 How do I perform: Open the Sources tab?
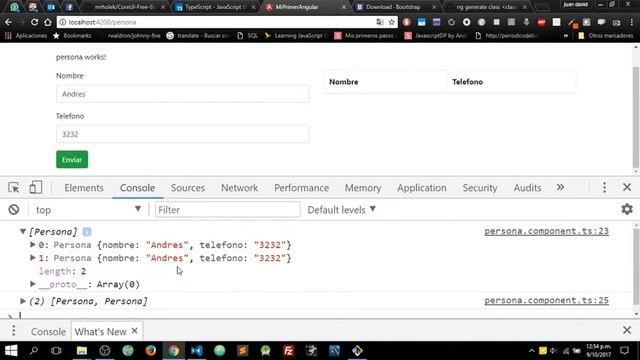point(188,188)
